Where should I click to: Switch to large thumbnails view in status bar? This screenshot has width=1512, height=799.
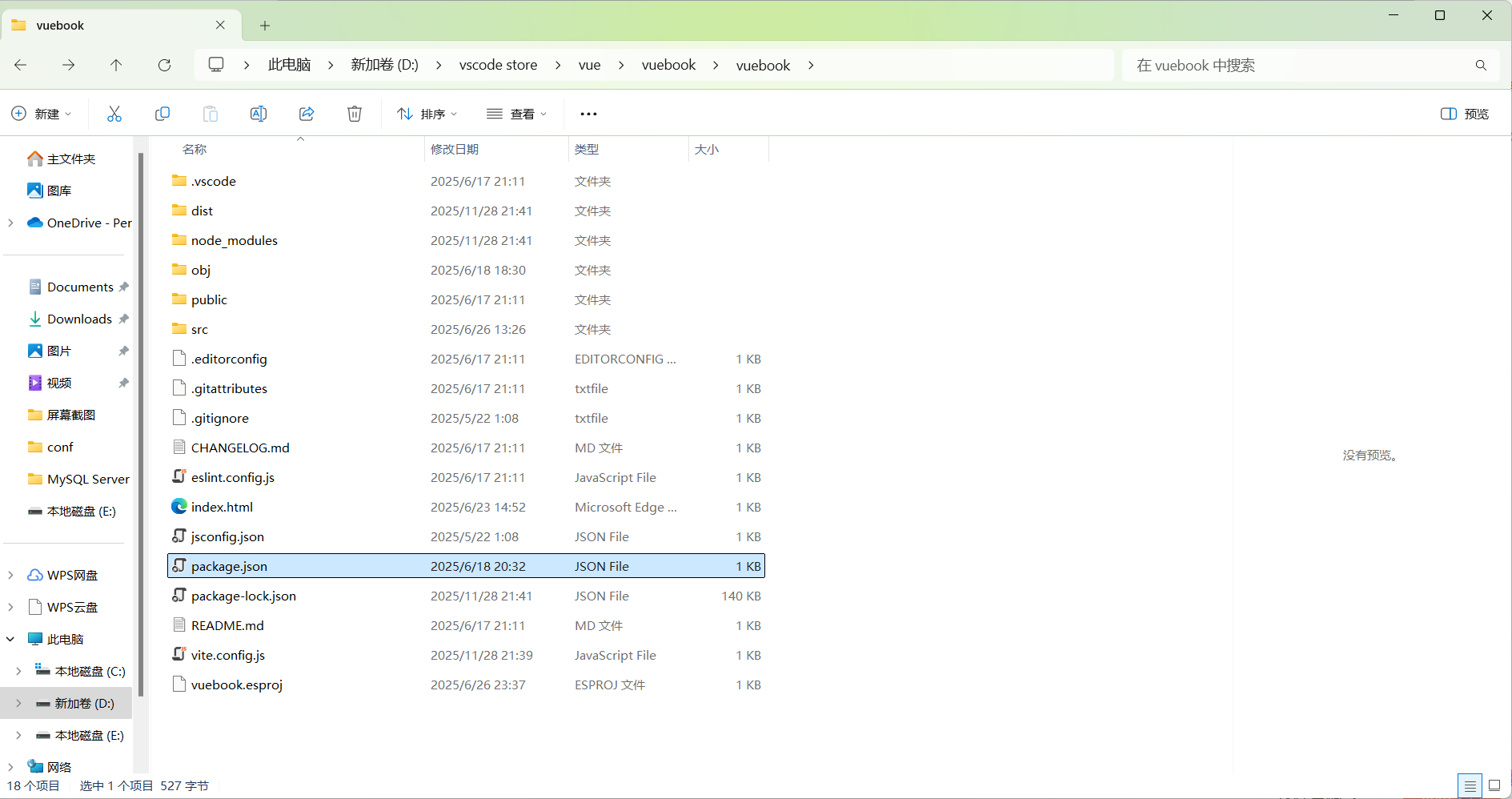[x=1494, y=785]
